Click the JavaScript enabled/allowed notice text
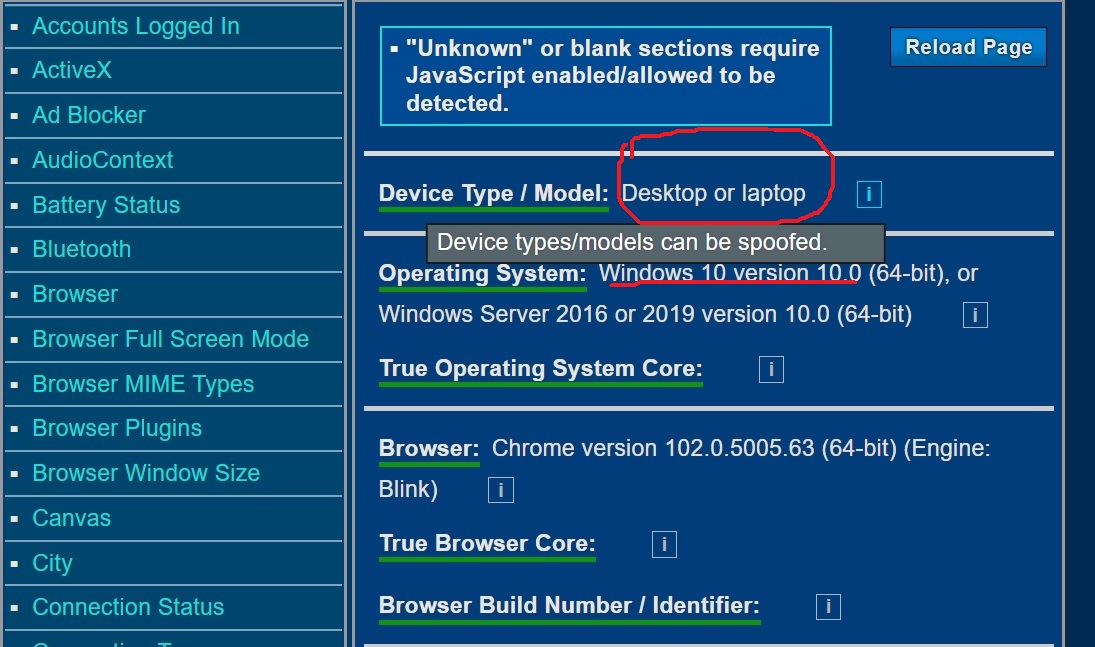Viewport: 1095px width, 647px height. 612,75
